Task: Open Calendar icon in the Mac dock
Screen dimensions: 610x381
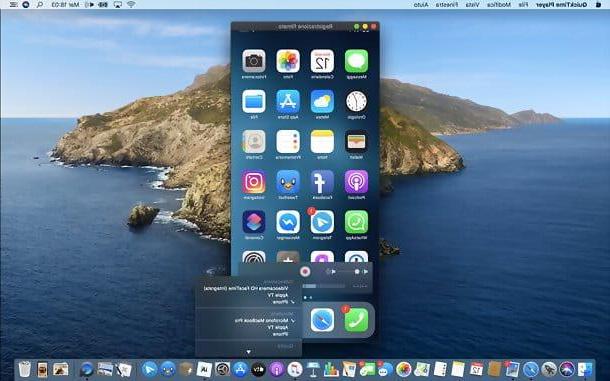Action: click(477, 369)
